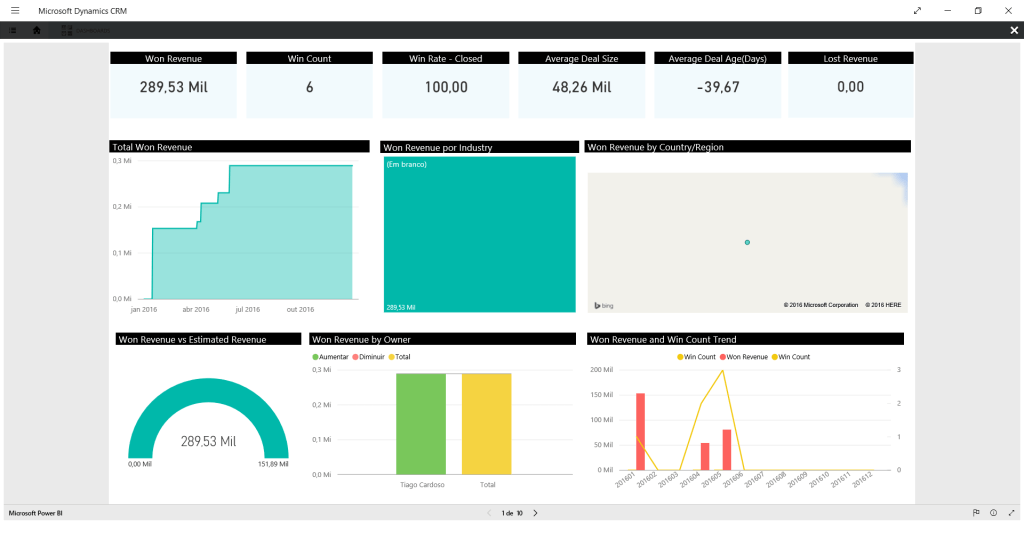Click the Won Revenue by Owner title
The image size is (1024, 549).
point(361,339)
